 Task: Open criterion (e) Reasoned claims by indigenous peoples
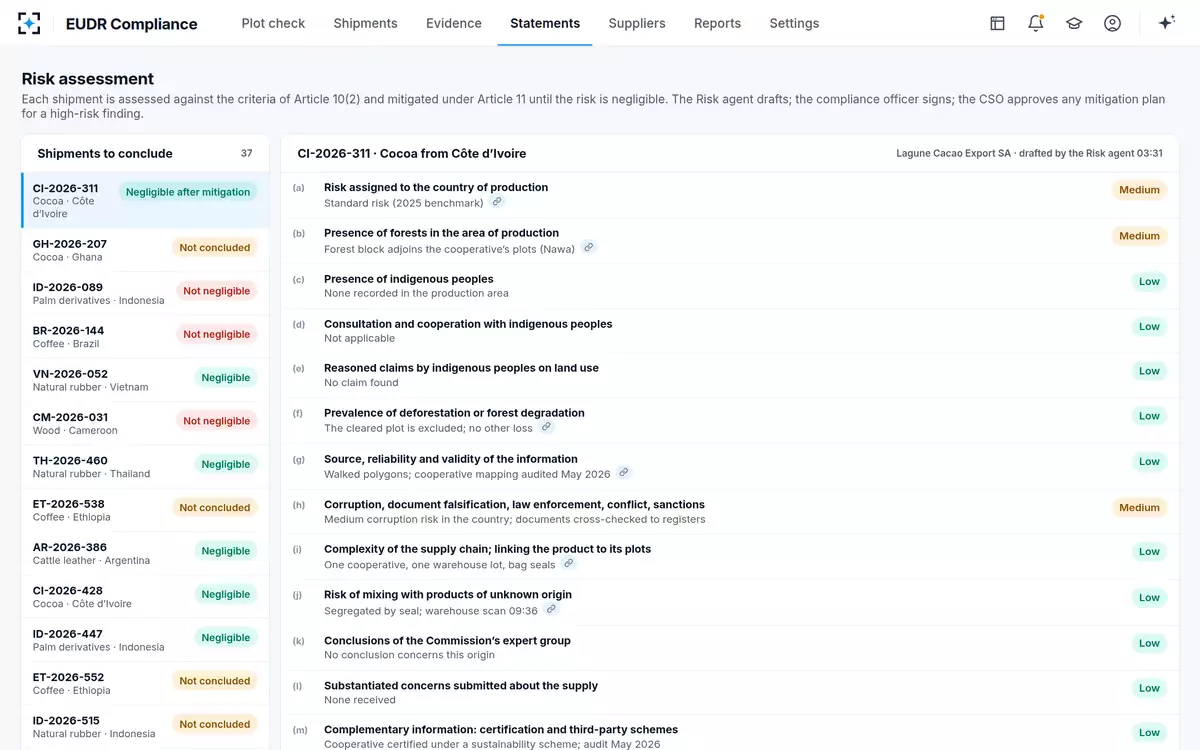[x=730, y=375]
